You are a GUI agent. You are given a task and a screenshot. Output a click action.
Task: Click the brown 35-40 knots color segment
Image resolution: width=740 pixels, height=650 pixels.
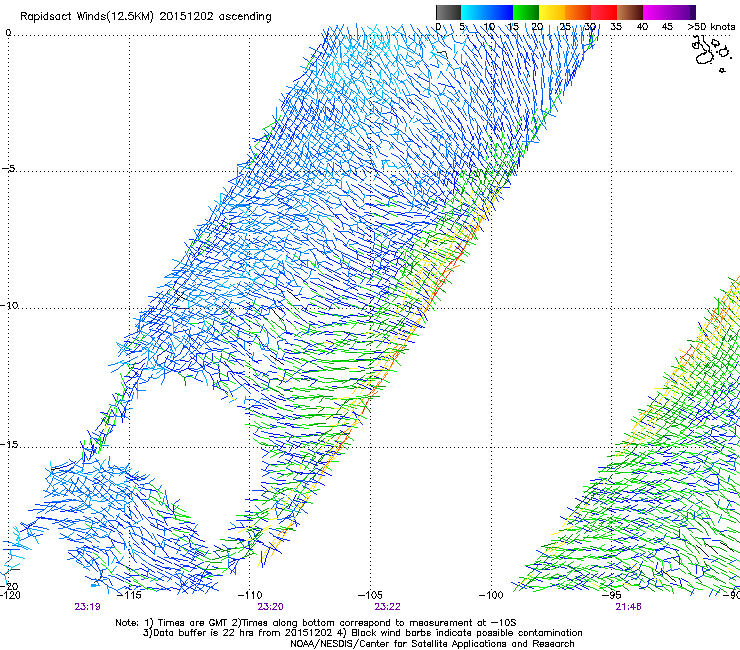click(630, 12)
